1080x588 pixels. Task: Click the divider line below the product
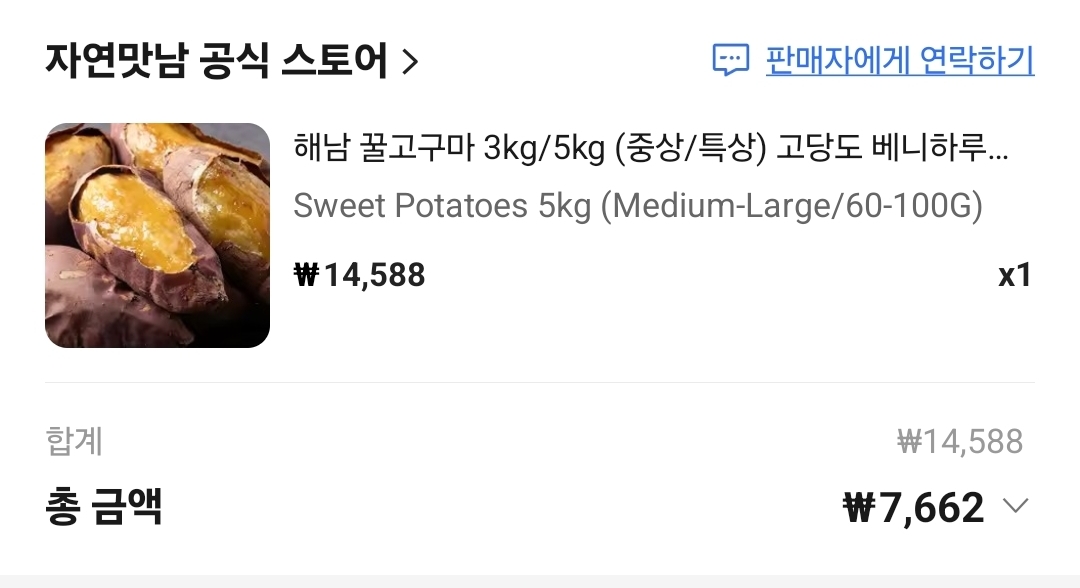click(x=540, y=382)
